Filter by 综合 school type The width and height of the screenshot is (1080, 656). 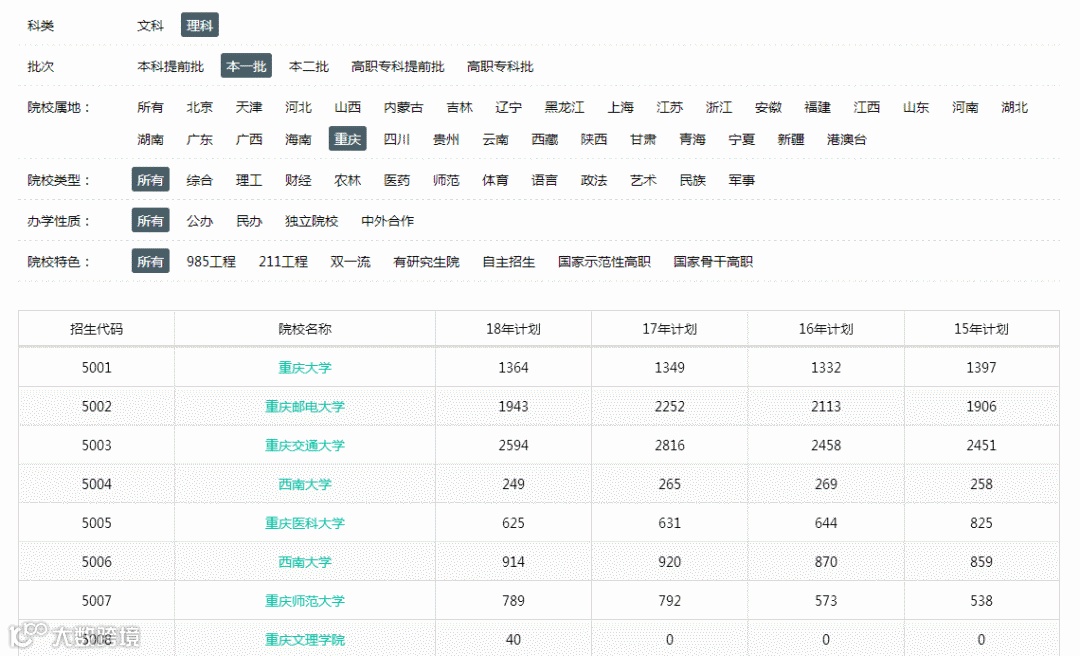[x=200, y=180]
